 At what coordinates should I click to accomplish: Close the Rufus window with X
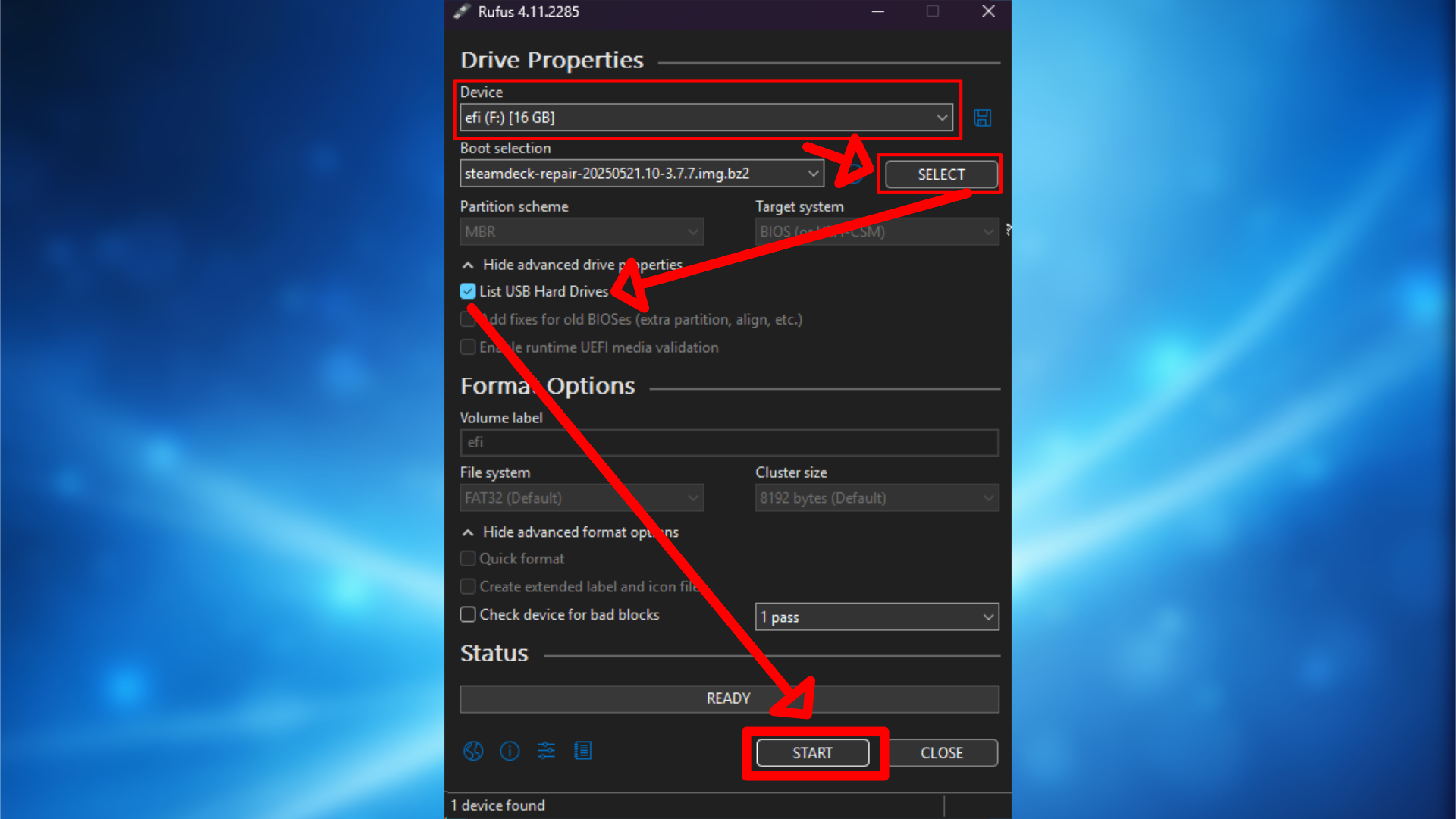click(x=988, y=11)
